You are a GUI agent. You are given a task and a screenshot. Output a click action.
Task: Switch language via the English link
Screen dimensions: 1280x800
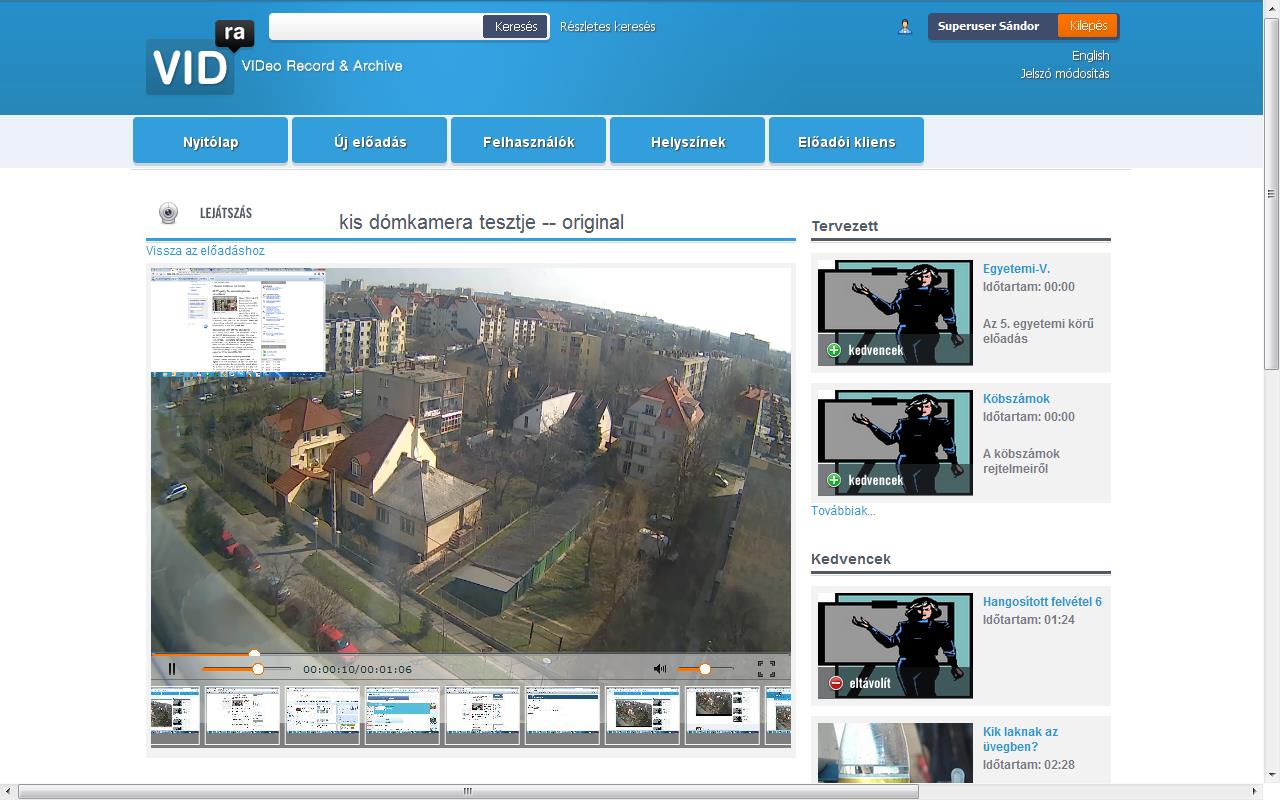1090,56
